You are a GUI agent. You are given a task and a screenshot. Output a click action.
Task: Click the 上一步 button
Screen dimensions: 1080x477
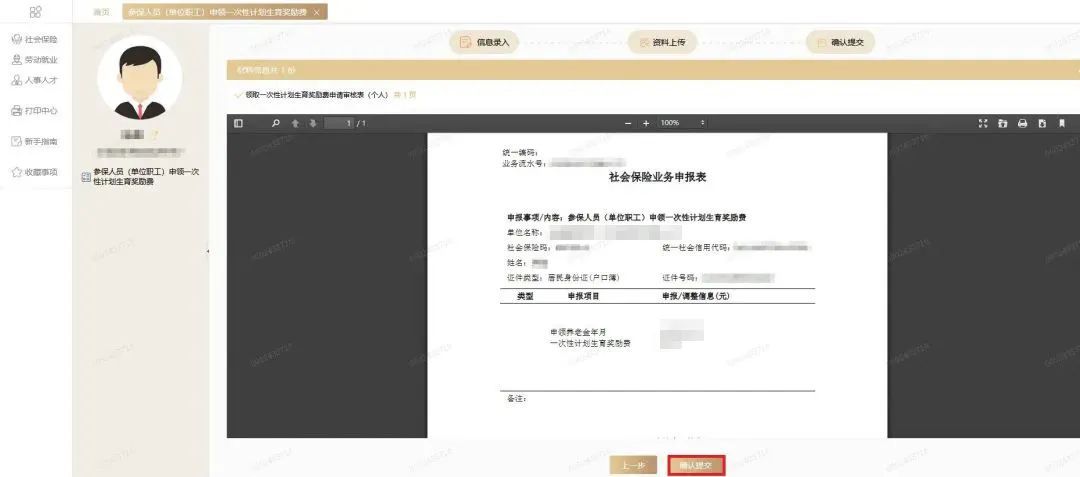tap(634, 465)
